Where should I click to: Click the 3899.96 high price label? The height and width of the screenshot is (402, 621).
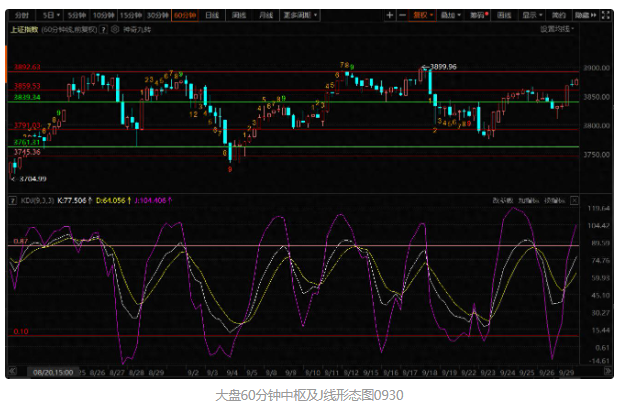441,67
